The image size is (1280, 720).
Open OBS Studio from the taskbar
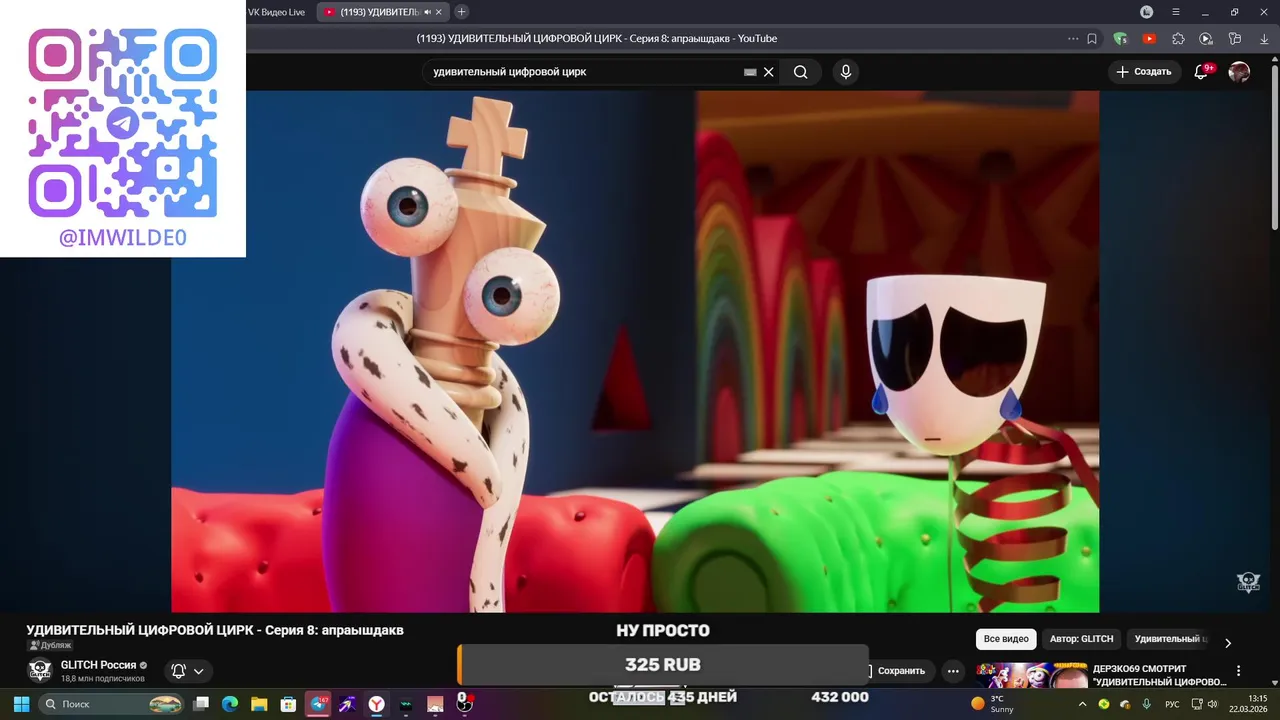click(464, 703)
